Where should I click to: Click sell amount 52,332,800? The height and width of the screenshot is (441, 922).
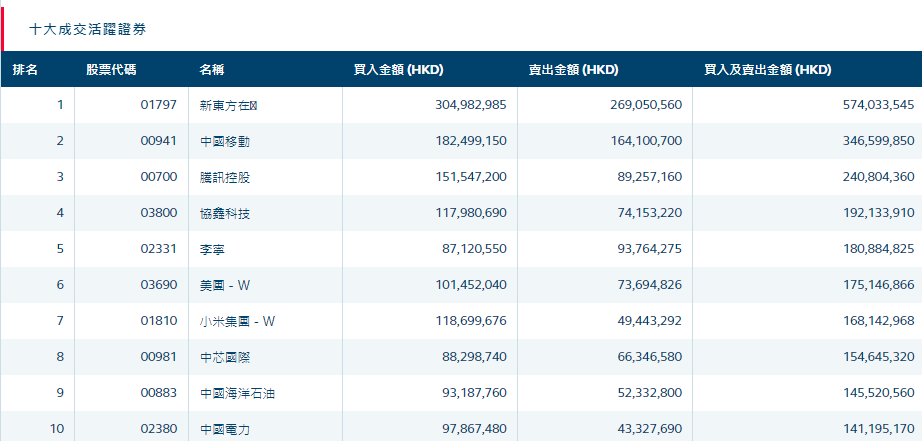(650, 393)
